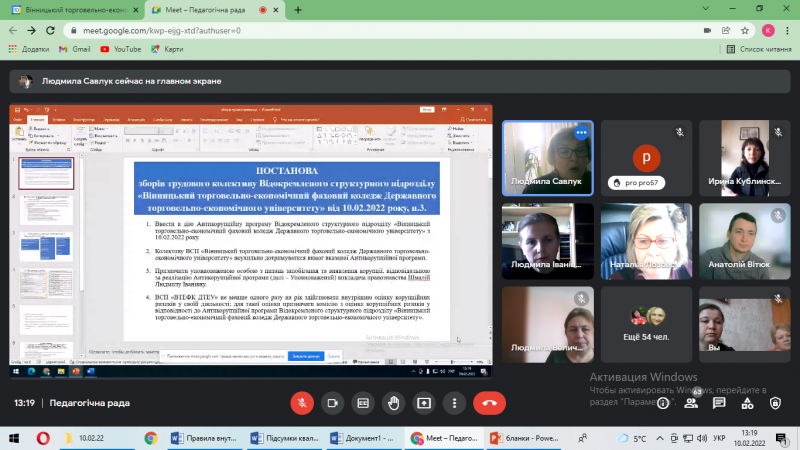
Task: Open the Chrome profile avatar K
Action: [x=768, y=31]
